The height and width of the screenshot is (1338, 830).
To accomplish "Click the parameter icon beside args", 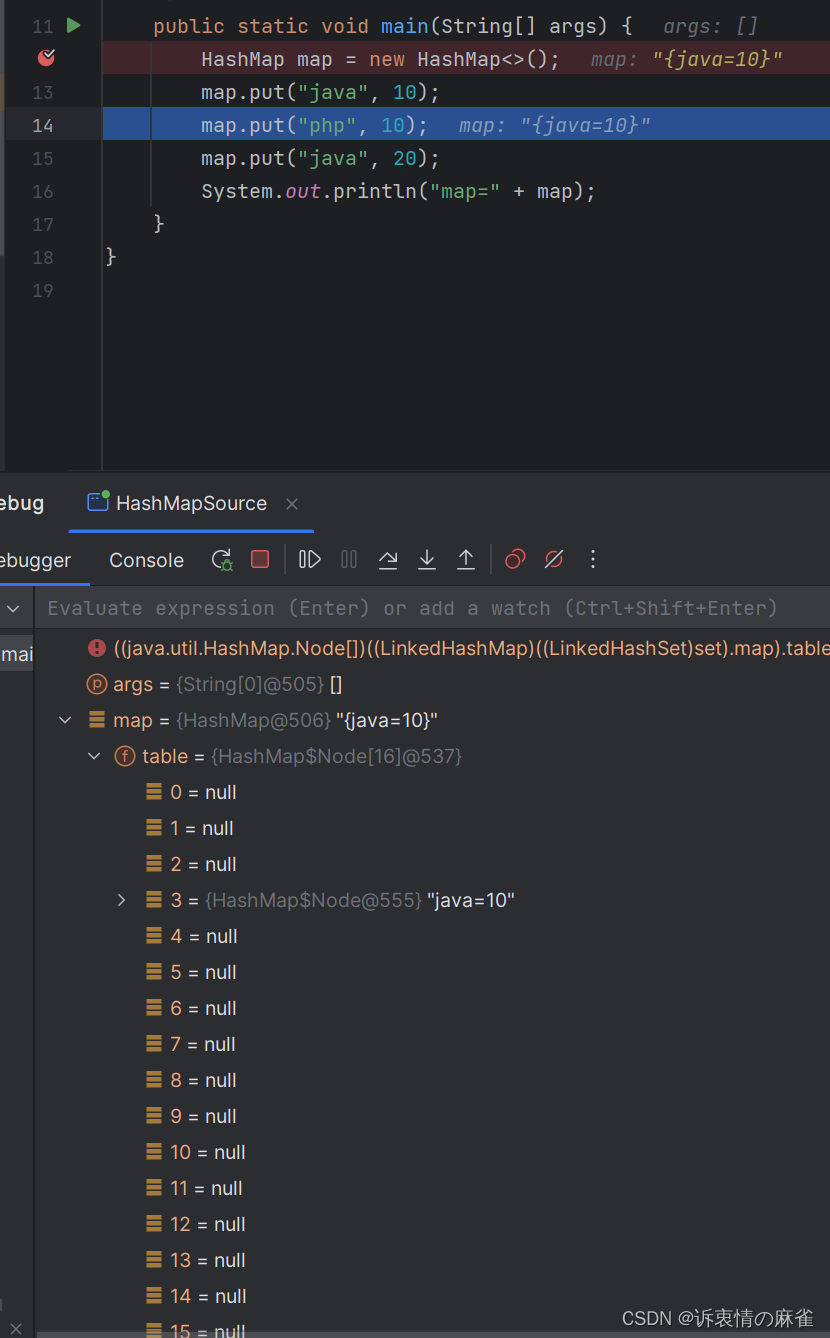I will (x=97, y=684).
